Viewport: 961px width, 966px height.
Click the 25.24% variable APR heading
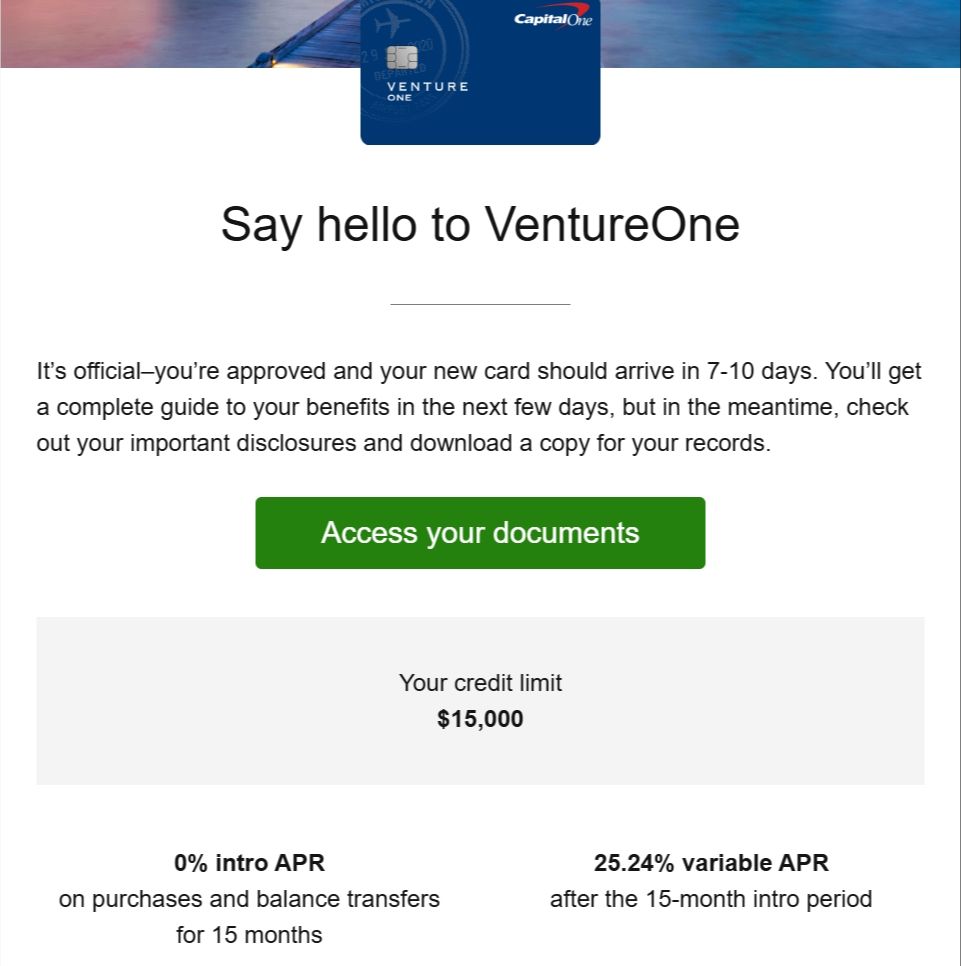(x=711, y=862)
